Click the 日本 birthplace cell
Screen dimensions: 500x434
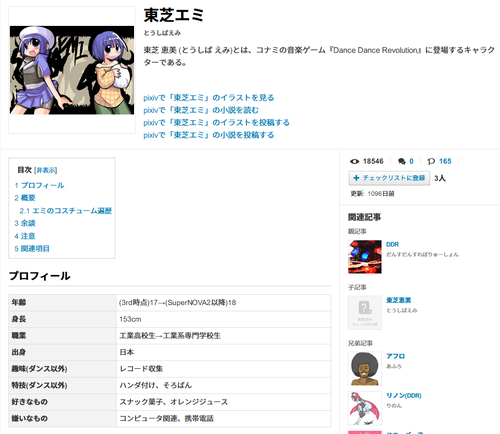pos(224,352)
